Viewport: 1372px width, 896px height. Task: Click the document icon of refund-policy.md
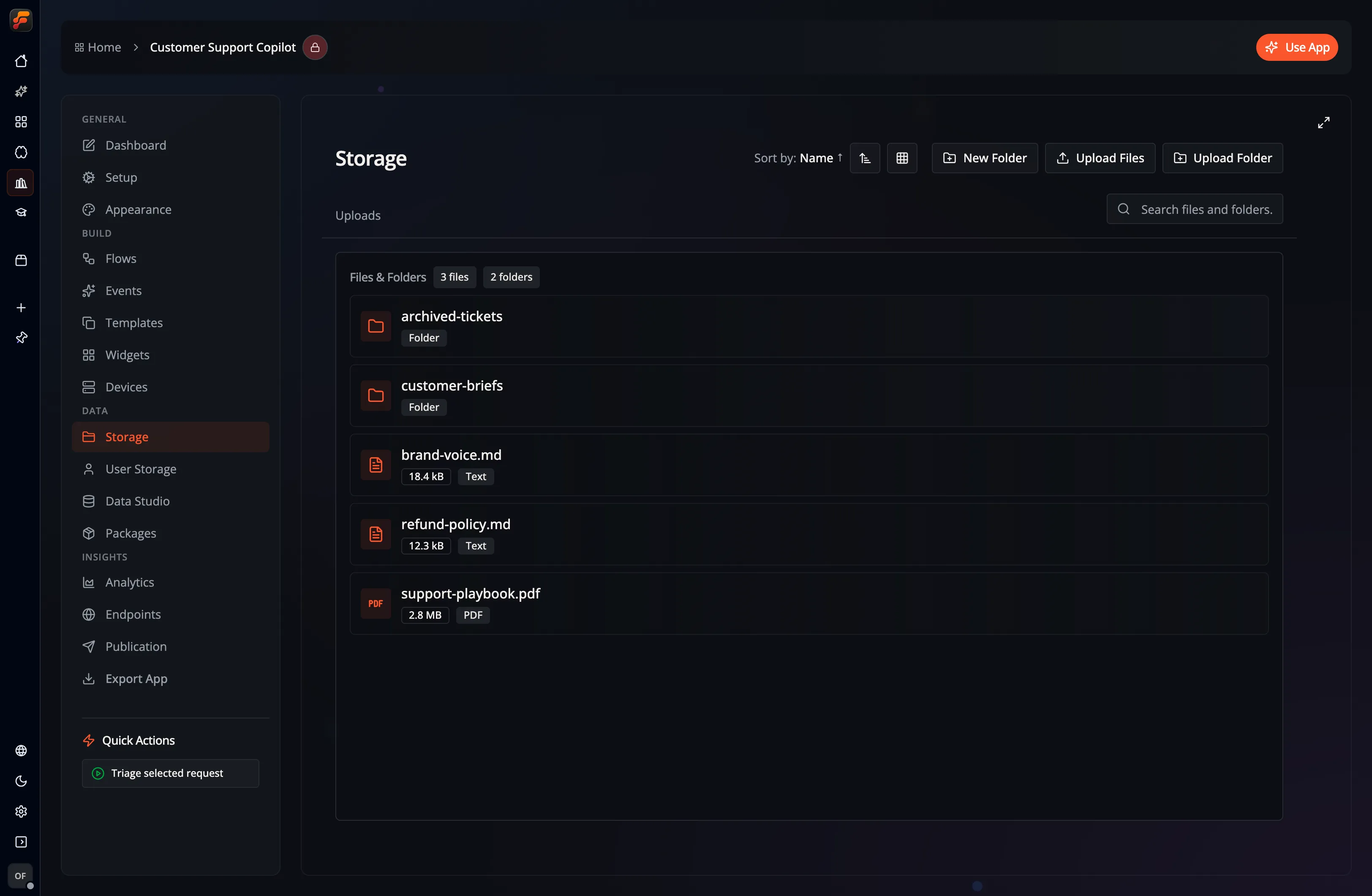point(376,534)
